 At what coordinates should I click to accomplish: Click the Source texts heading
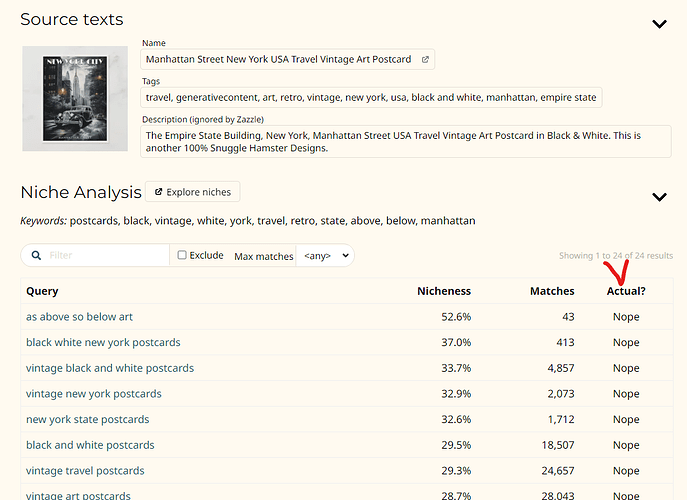[x=72, y=19]
